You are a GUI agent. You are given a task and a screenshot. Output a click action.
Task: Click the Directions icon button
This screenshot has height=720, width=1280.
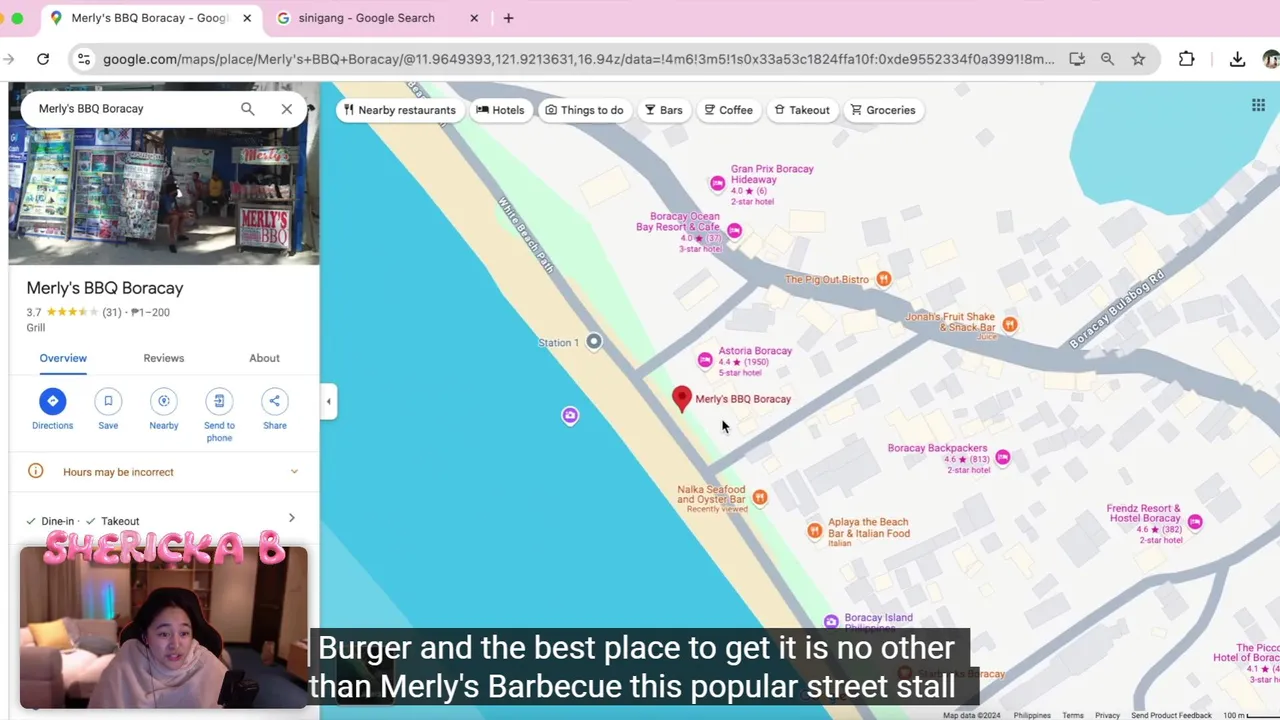pyautogui.click(x=52, y=401)
